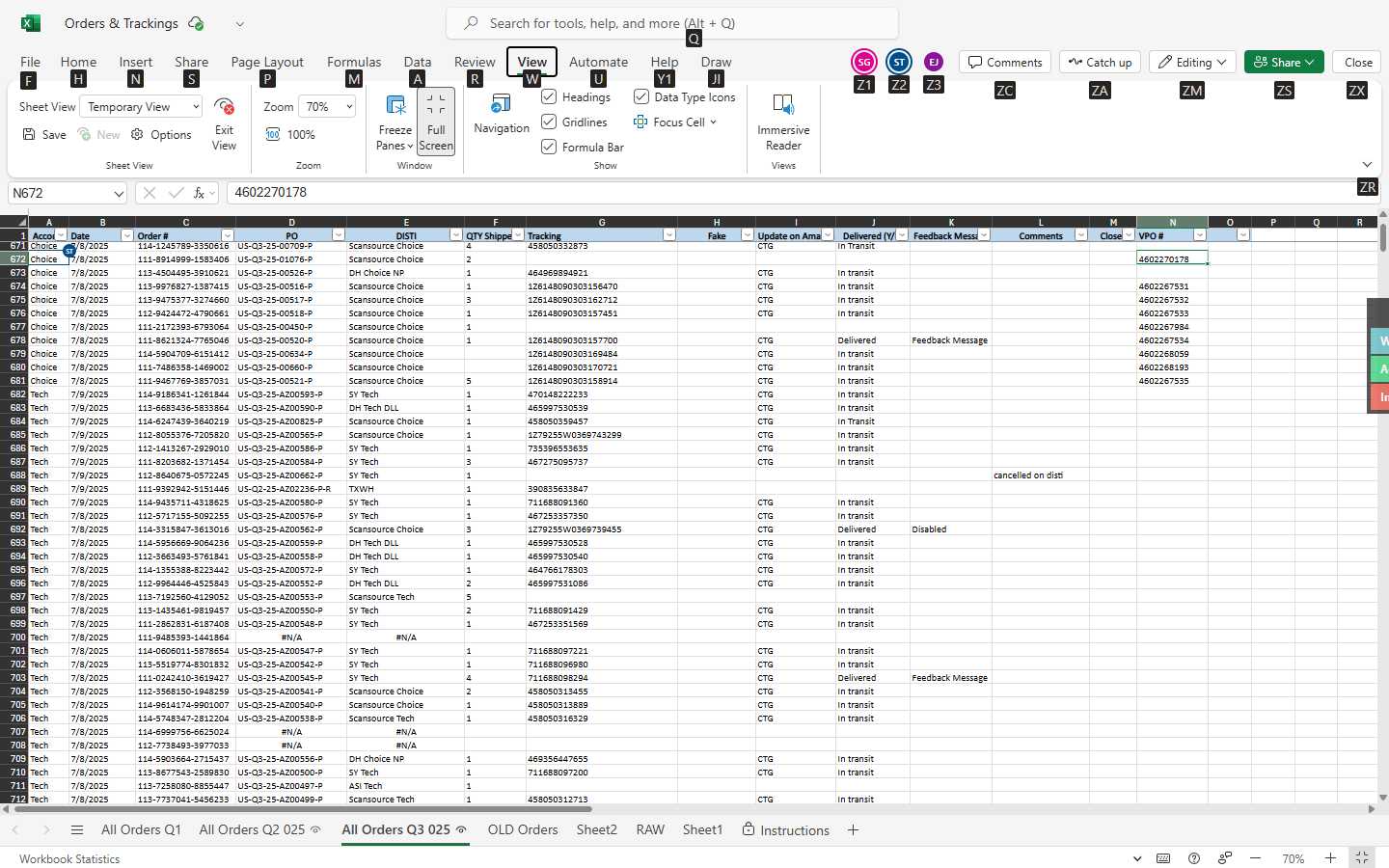Open the Sheet View Temporary View dropdown

click(141, 106)
